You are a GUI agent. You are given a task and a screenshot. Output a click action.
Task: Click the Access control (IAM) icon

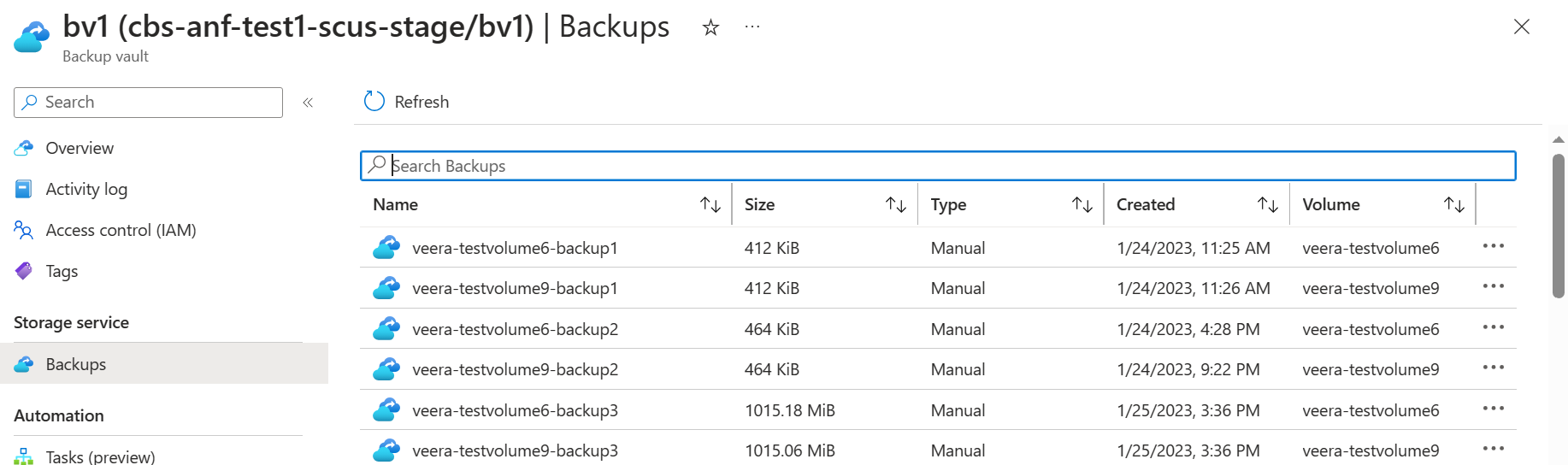pyautogui.click(x=24, y=230)
